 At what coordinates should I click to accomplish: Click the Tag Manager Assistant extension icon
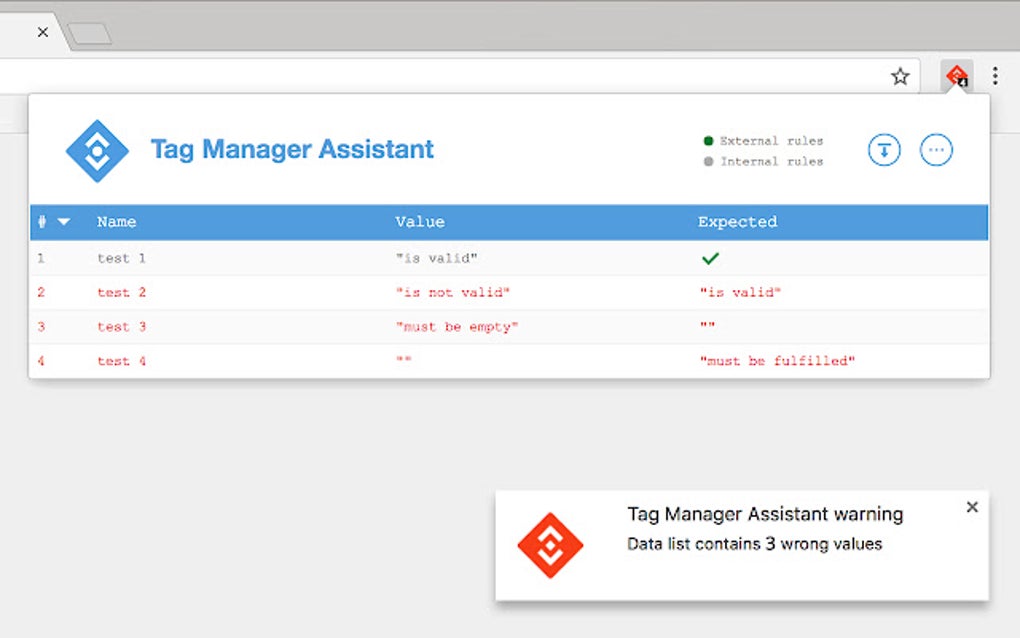pyautogui.click(x=957, y=76)
